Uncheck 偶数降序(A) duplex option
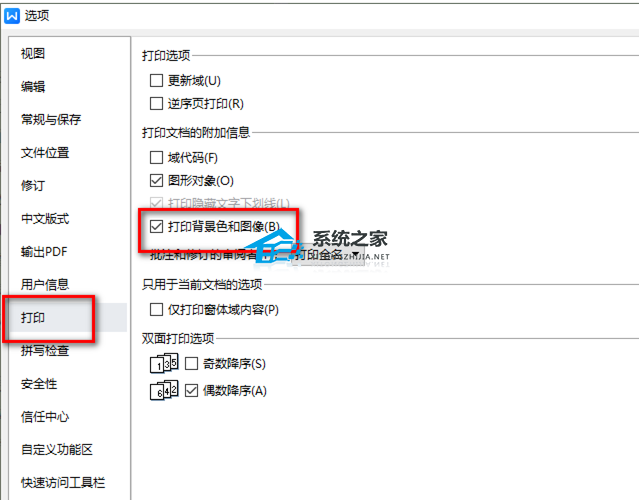This screenshot has height=500, width=639. point(192,391)
